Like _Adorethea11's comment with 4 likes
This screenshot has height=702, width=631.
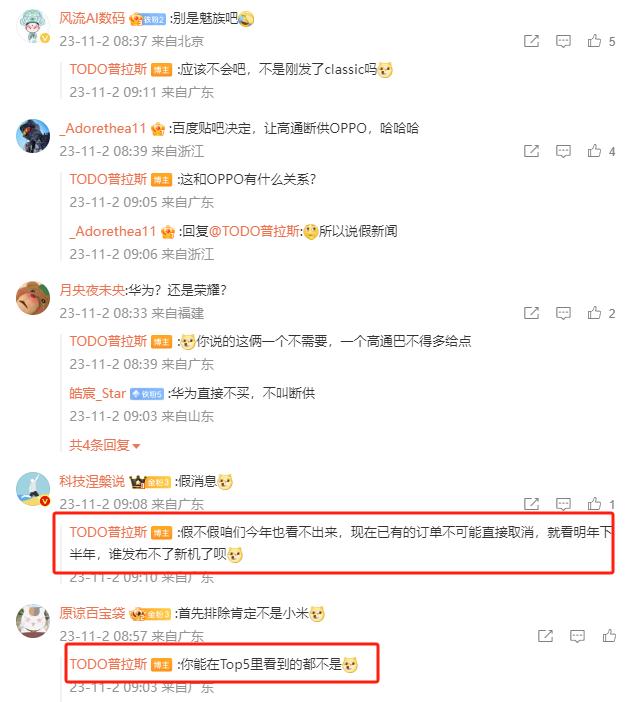(x=594, y=151)
